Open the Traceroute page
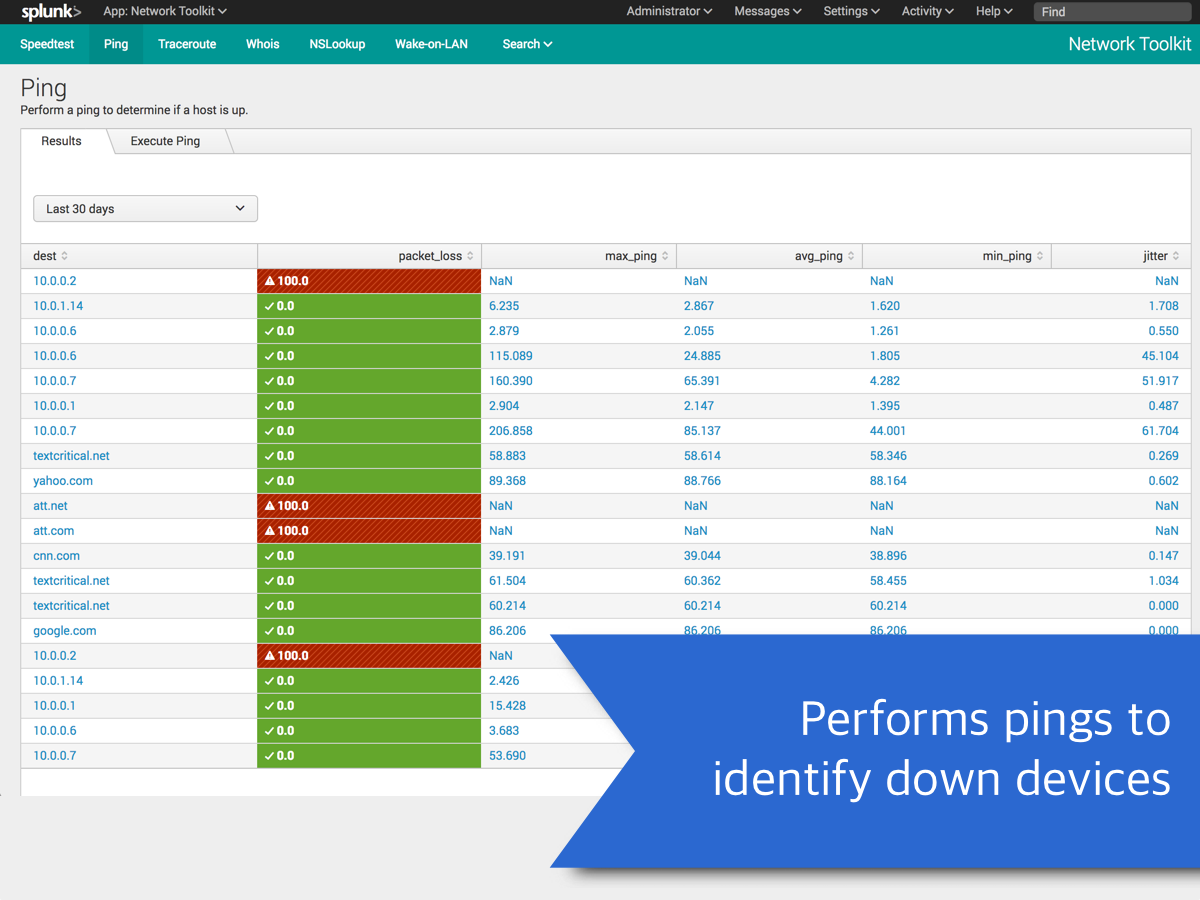This screenshot has width=1200, height=900. pyautogui.click(x=187, y=44)
